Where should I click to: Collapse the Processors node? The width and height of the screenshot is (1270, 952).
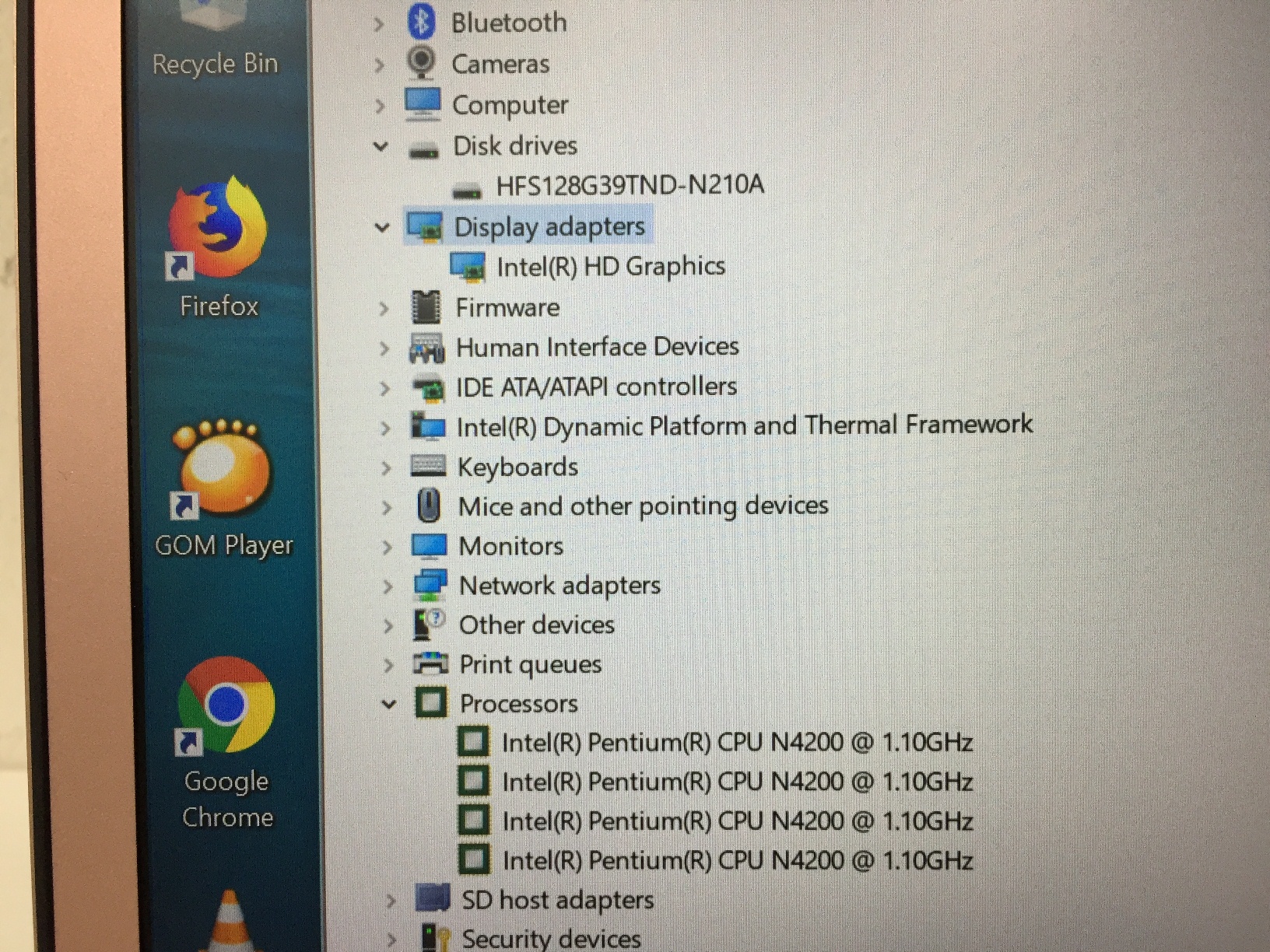(388, 704)
